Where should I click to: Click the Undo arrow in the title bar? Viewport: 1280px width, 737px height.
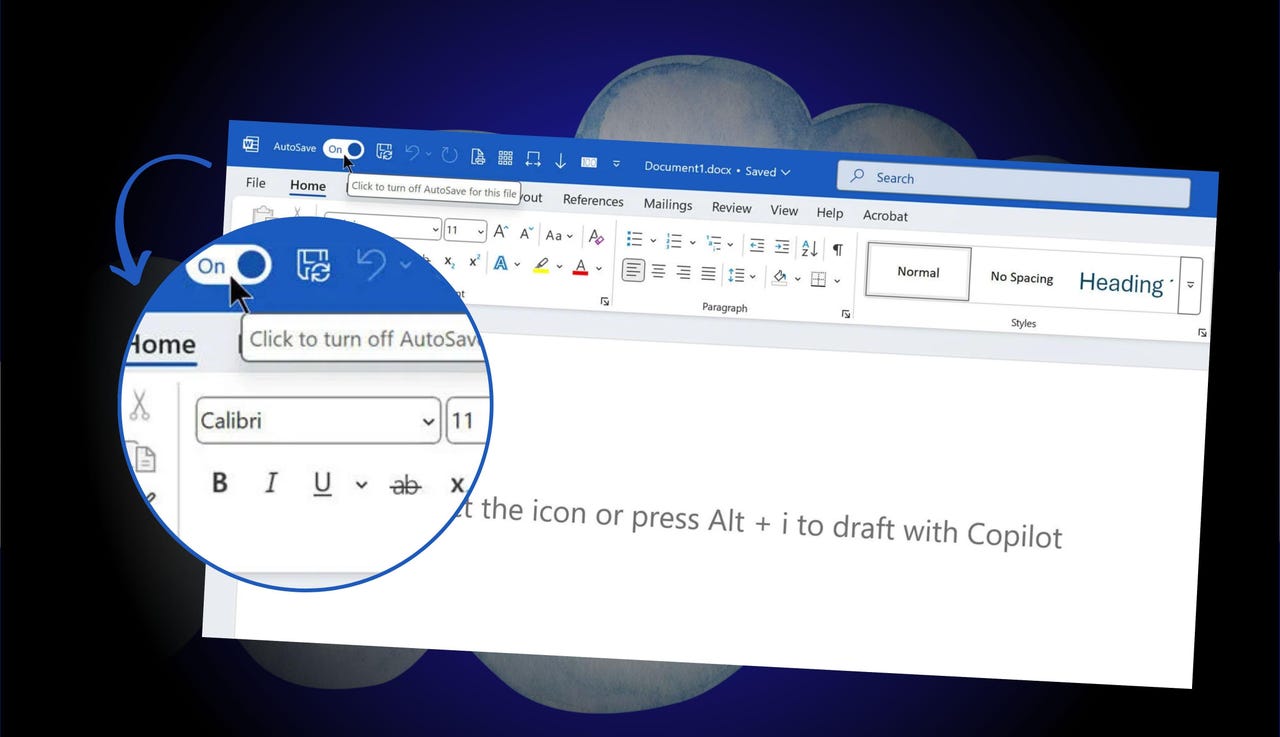coord(412,153)
